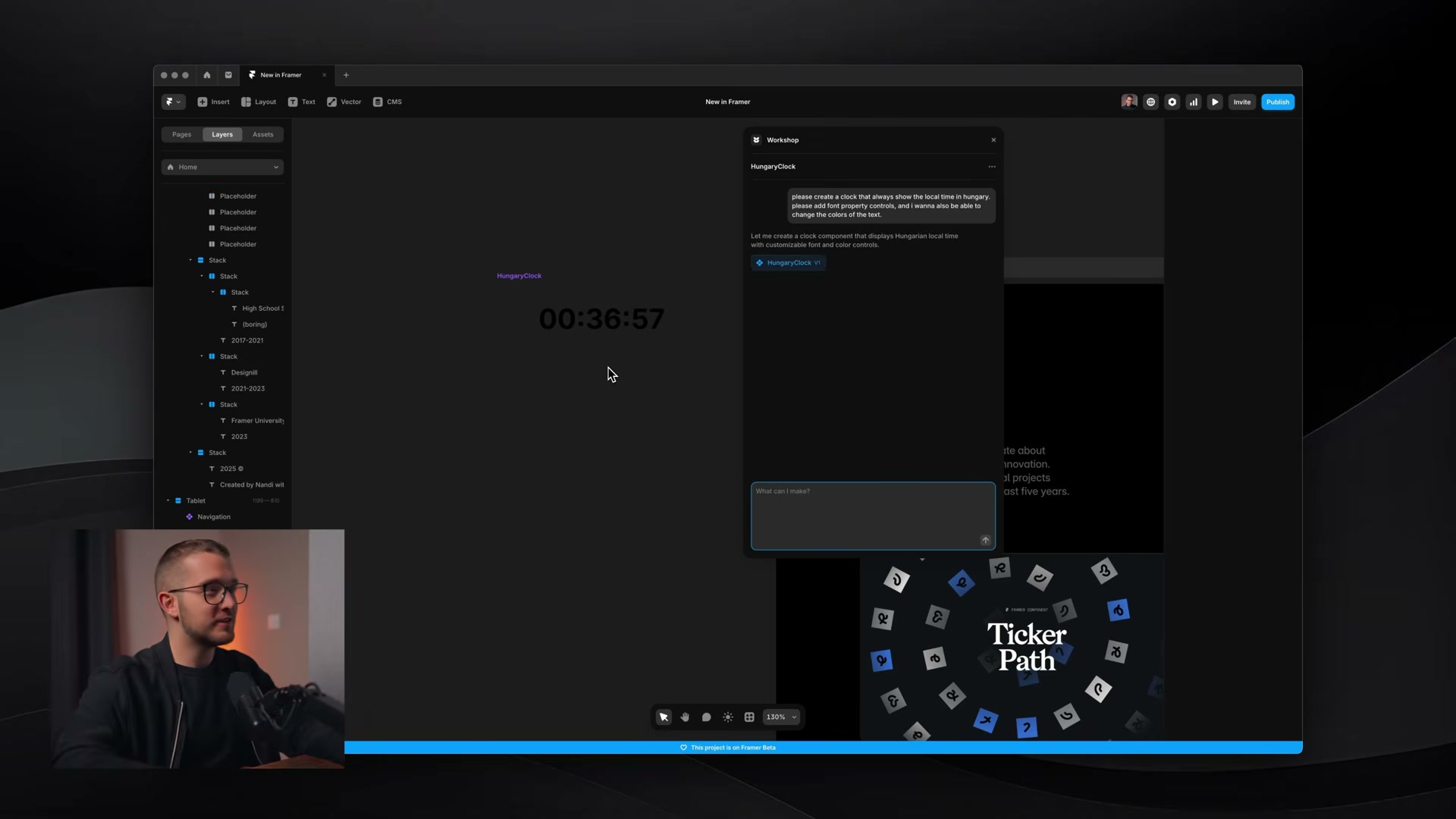1456x819 pixels.
Task: Open the Framer logo main menu
Action: click(x=173, y=102)
